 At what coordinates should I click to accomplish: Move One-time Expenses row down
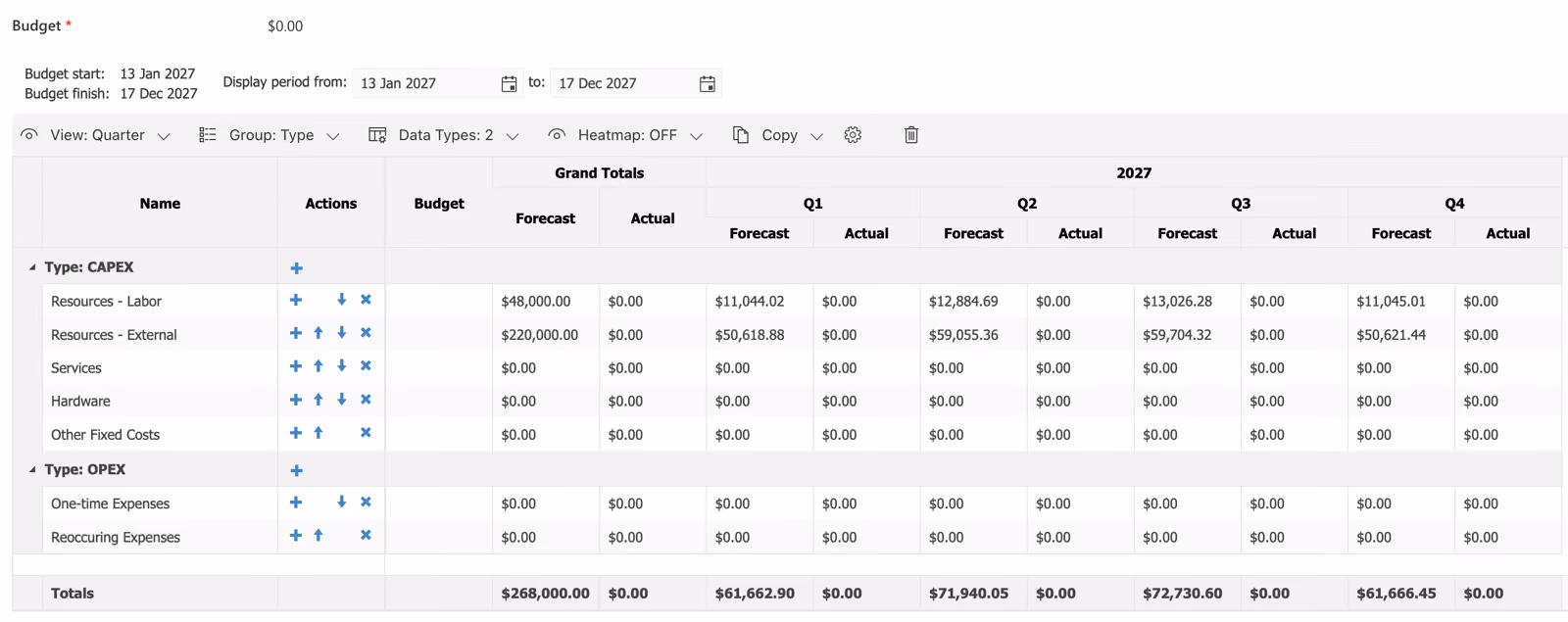tap(341, 502)
